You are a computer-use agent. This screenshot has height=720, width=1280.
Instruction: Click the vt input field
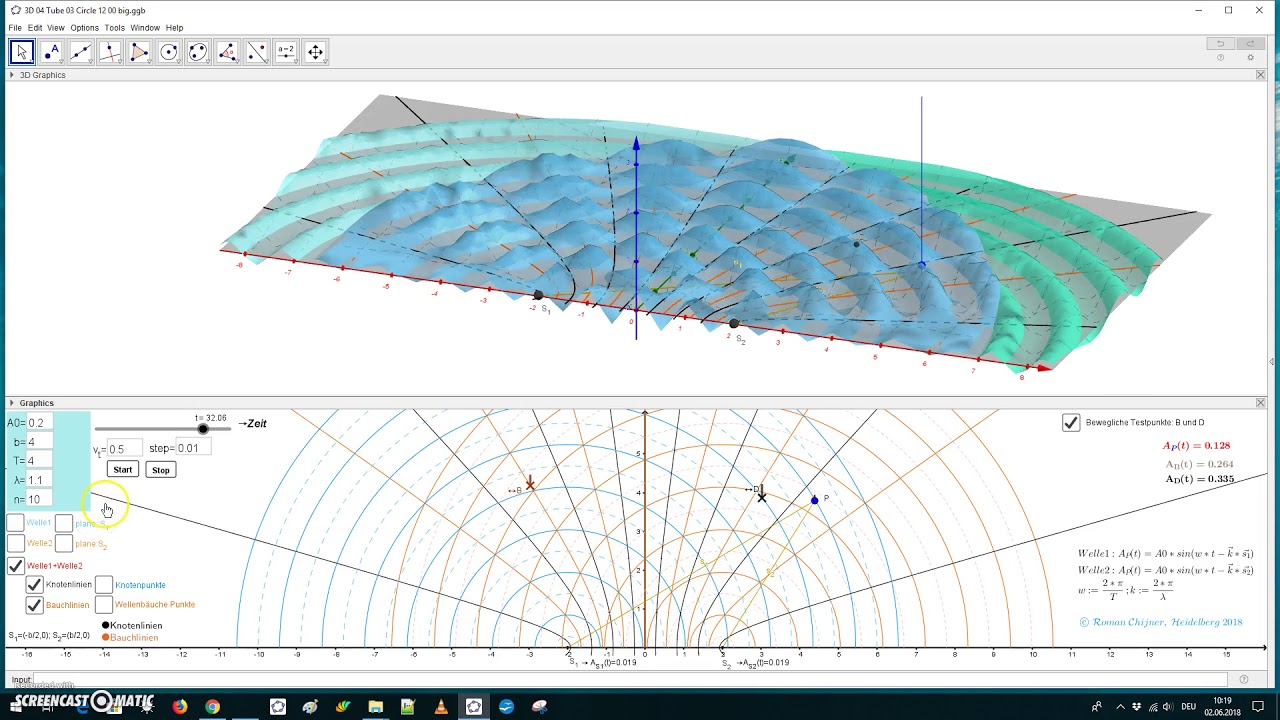(123, 449)
